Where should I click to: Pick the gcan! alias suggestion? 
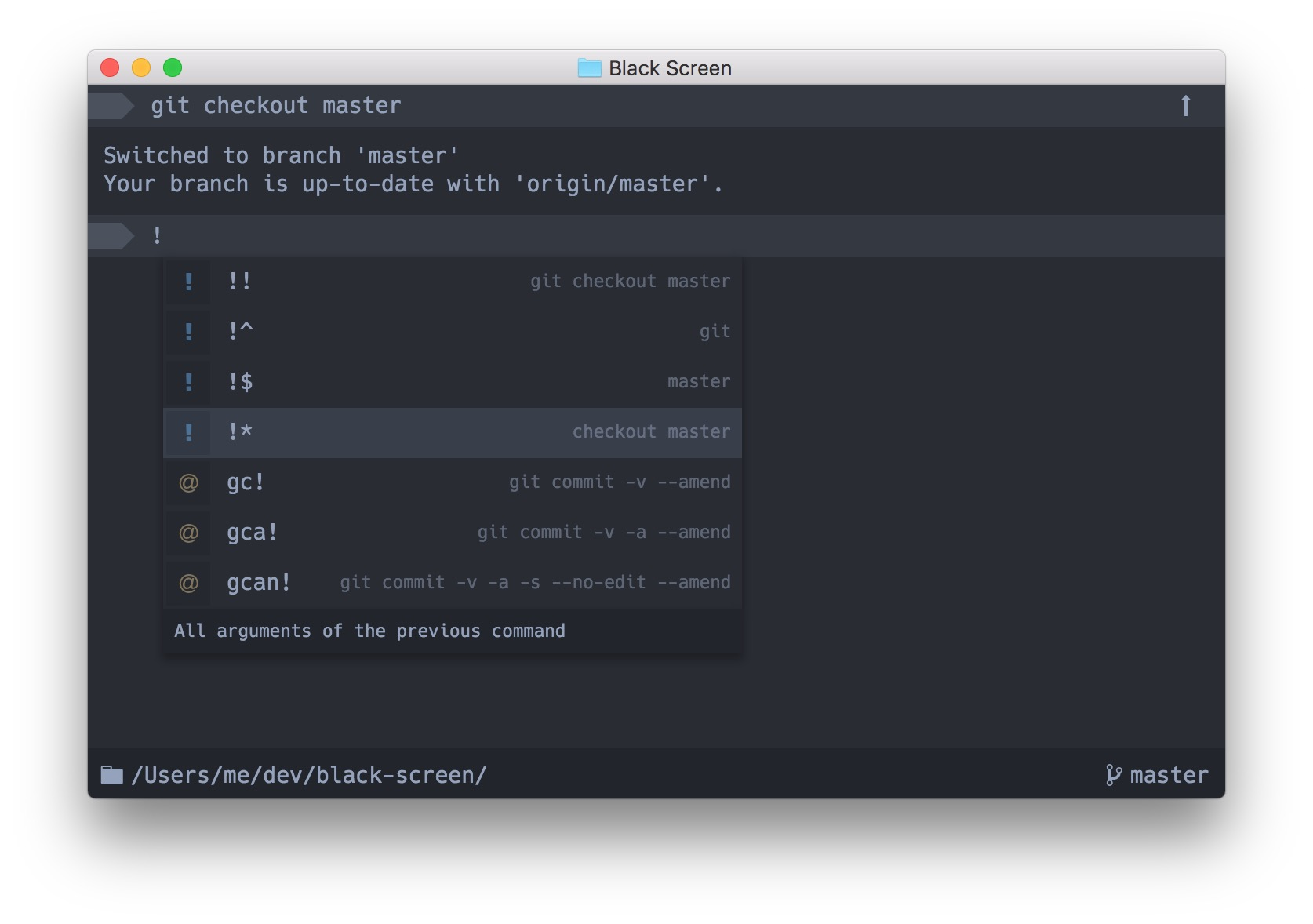[453, 583]
